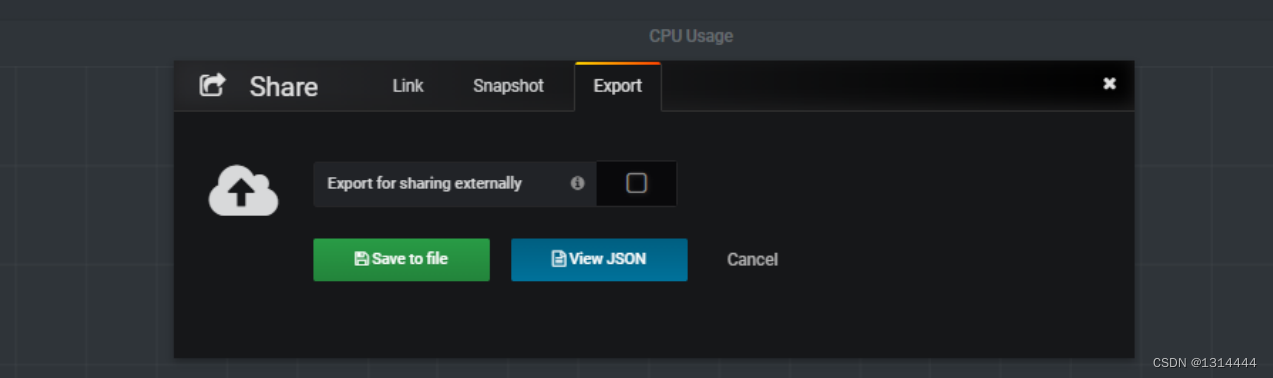This screenshot has height=378, width=1273.
Task: Click the cloud upload icon
Action: [243, 190]
